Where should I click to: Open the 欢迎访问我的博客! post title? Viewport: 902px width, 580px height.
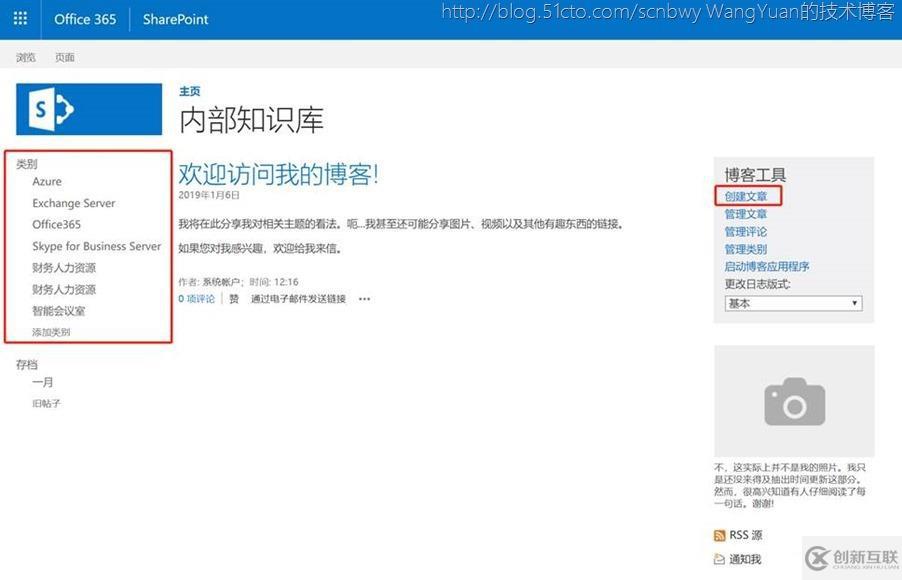278,174
